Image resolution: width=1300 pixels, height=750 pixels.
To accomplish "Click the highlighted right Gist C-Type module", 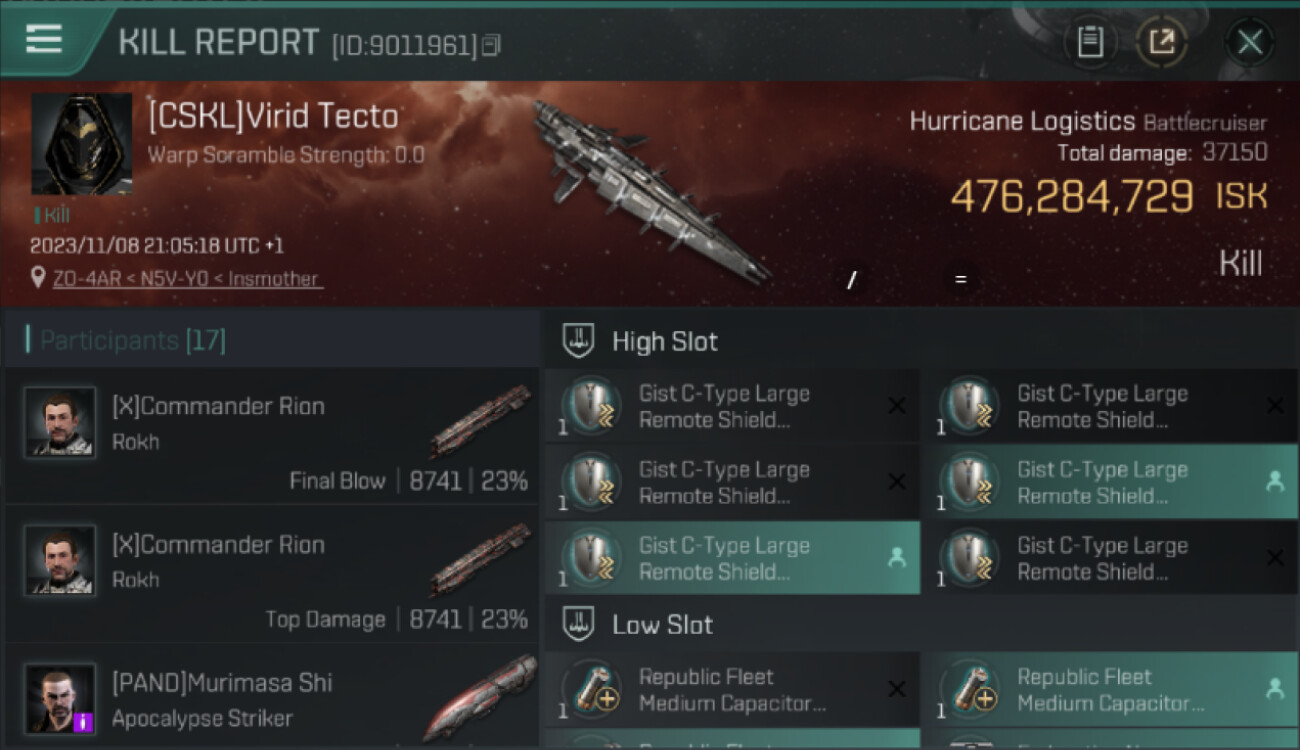I will [1110, 482].
